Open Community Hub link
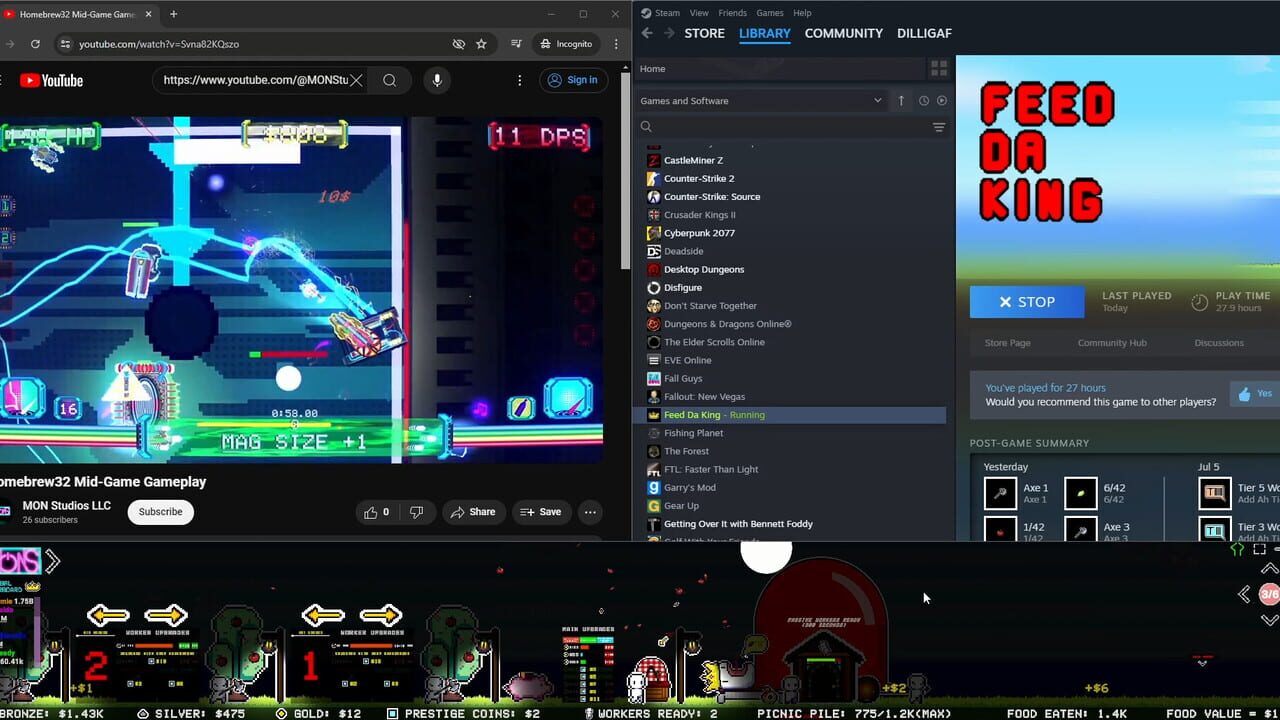This screenshot has width=1280, height=720. click(1112, 343)
